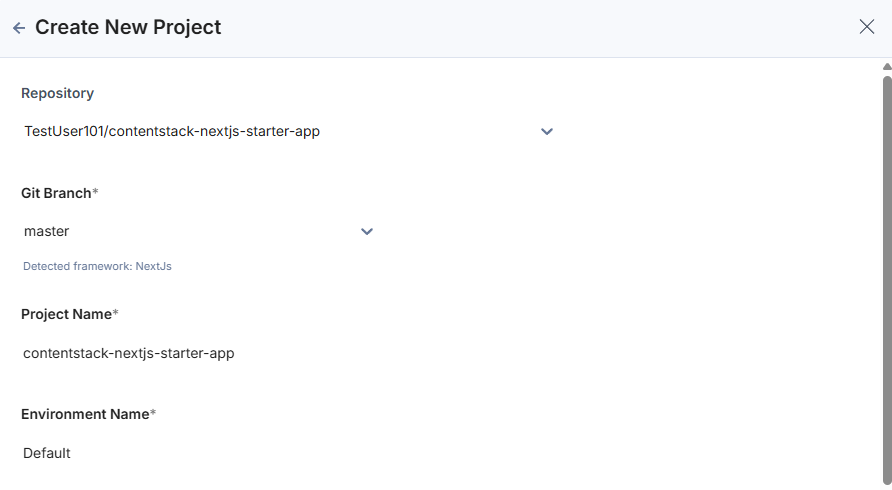Click the TestUser101/contentstack-nextjs-starter-app repository text

coord(172,131)
